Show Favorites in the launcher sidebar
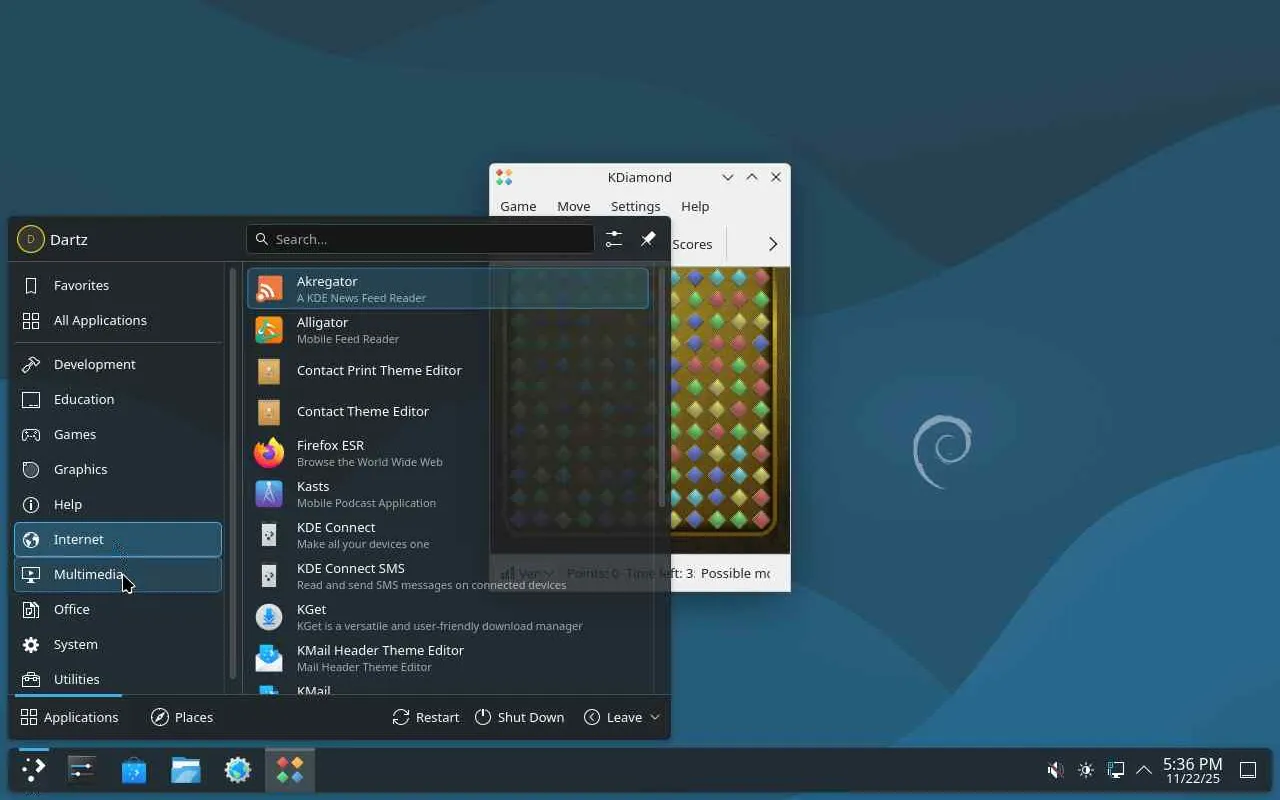This screenshot has height=800, width=1280. click(x=118, y=285)
